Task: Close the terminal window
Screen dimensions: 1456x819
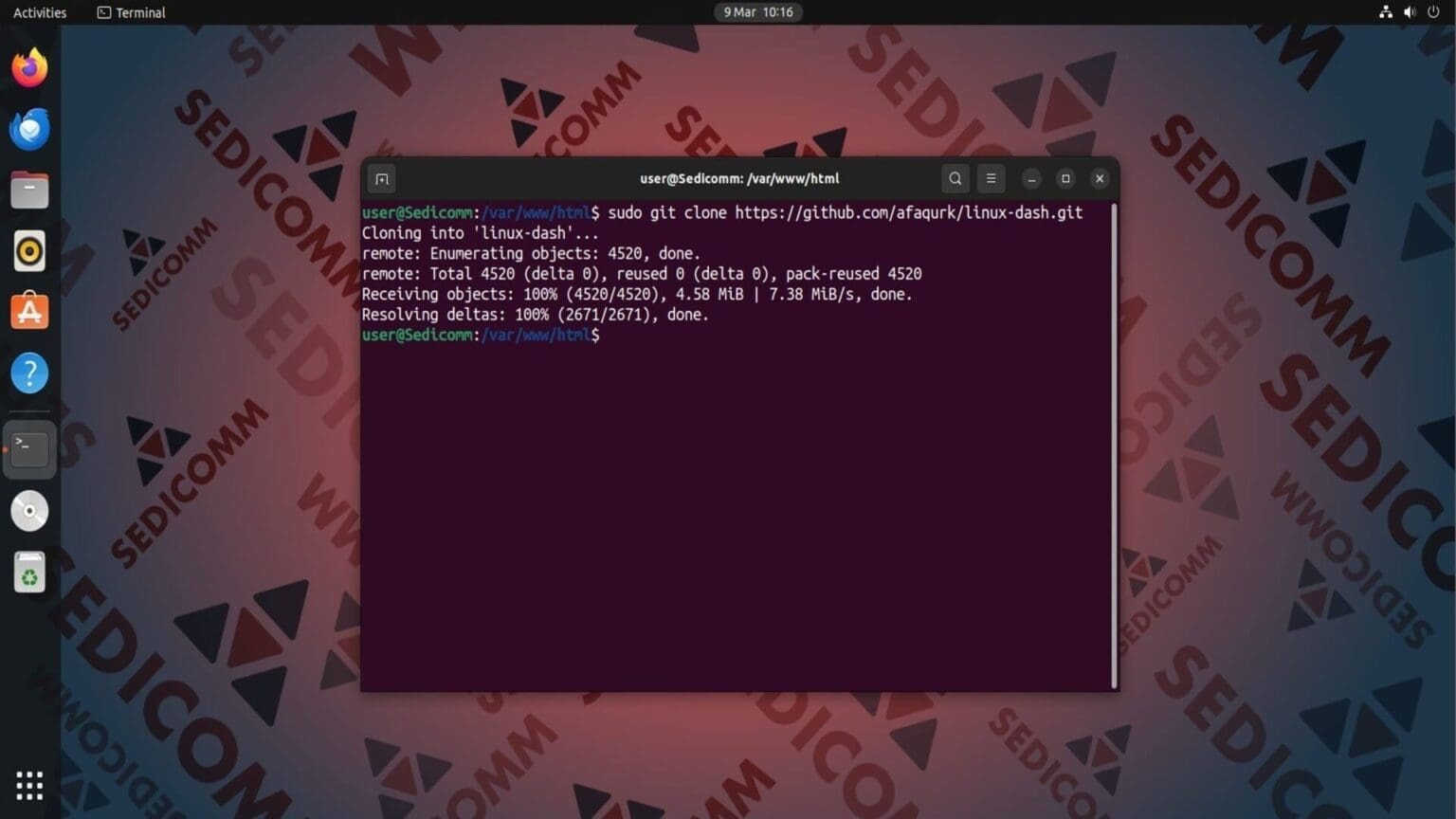Action: (1100, 178)
